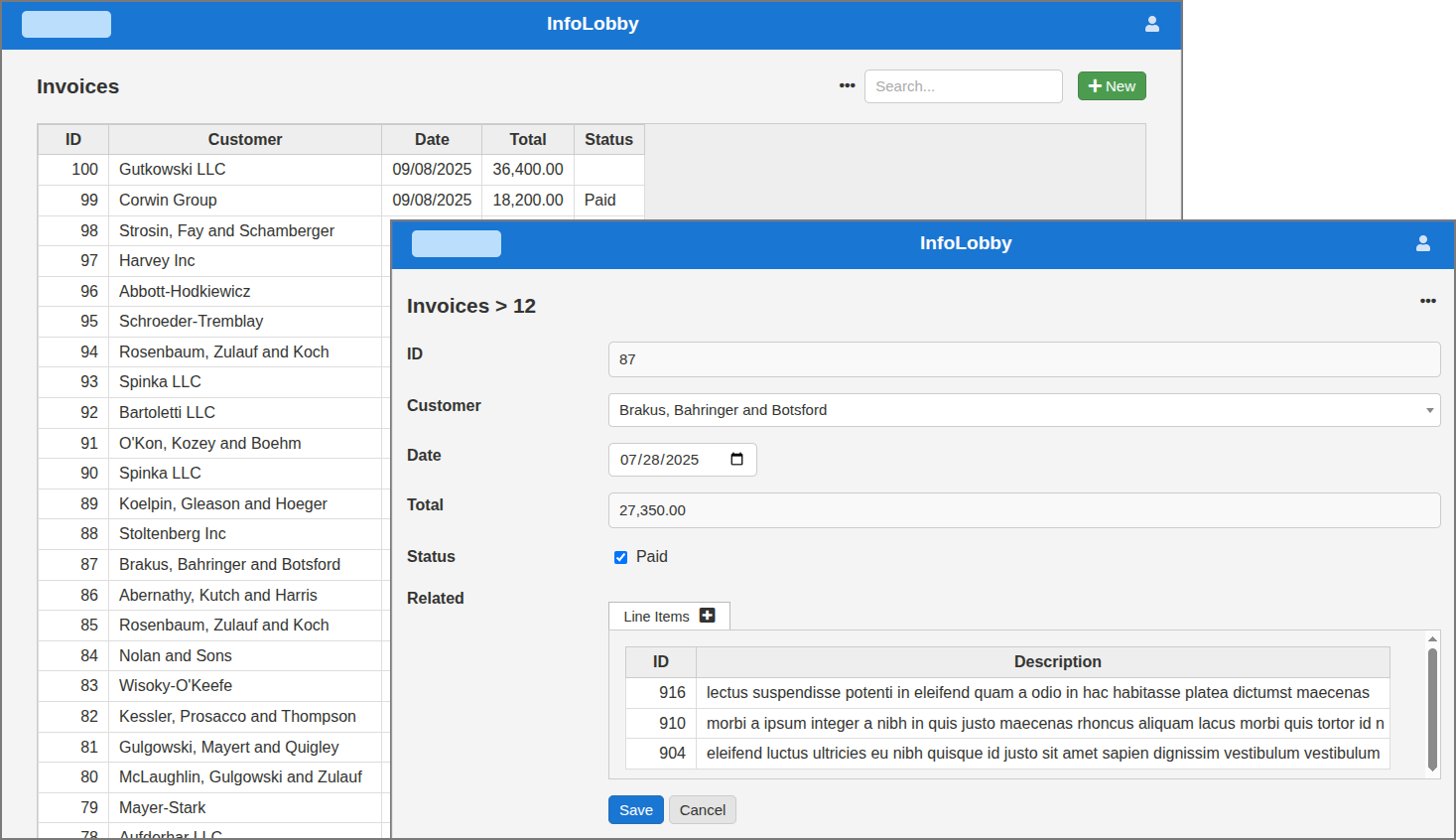Click inside the Search field
The height and width of the screenshot is (840, 1456).
(x=962, y=85)
